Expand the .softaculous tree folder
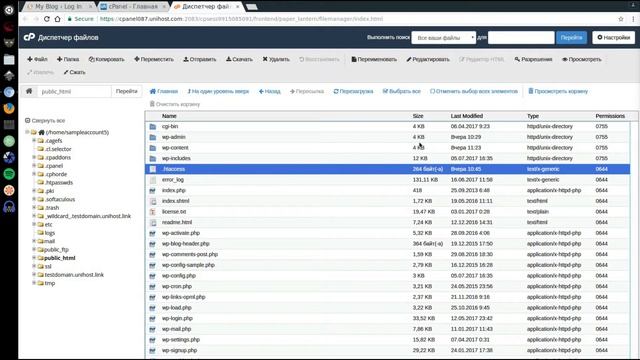The image size is (640, 360). point(34,199)
